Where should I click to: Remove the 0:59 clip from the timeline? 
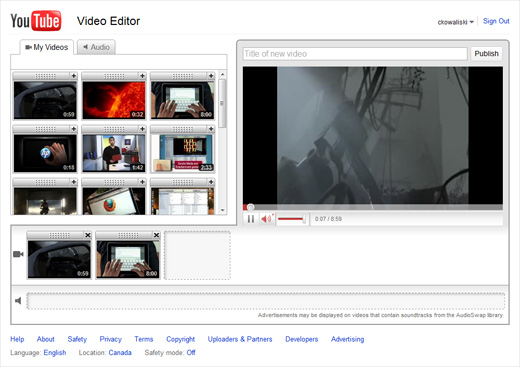click(x=88, y=235)
